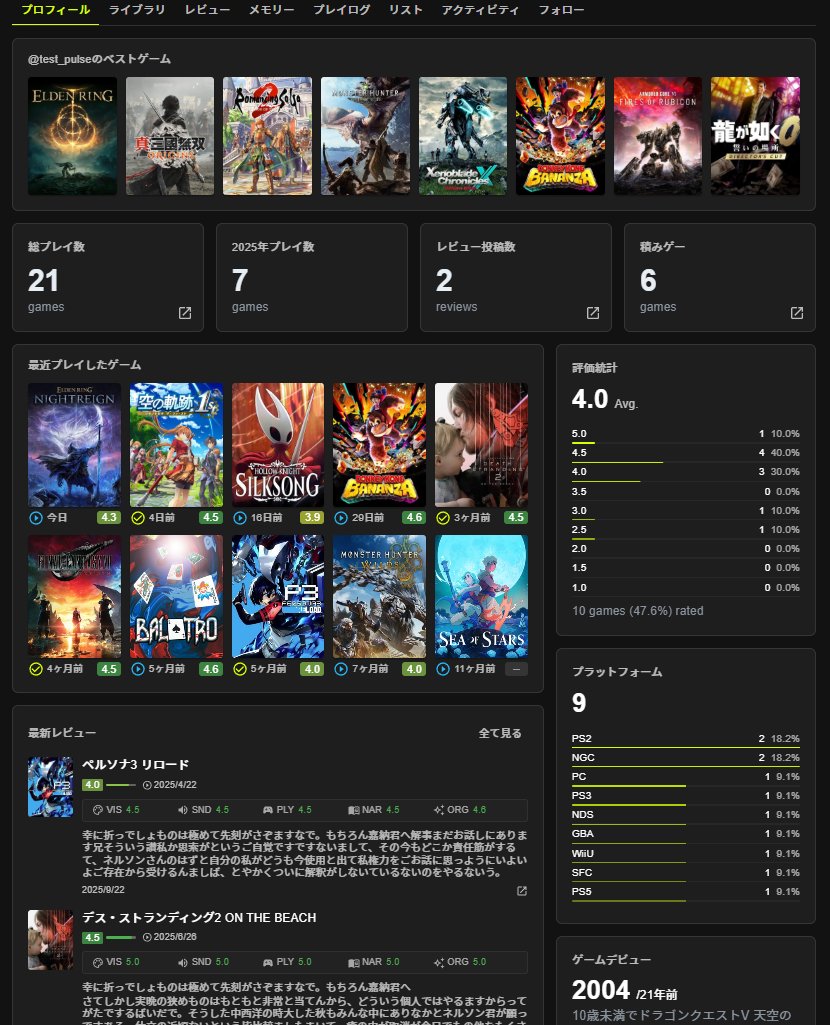
Task: Click clock icon beside date 2025/4/22
Action: (x=147, y=785)
